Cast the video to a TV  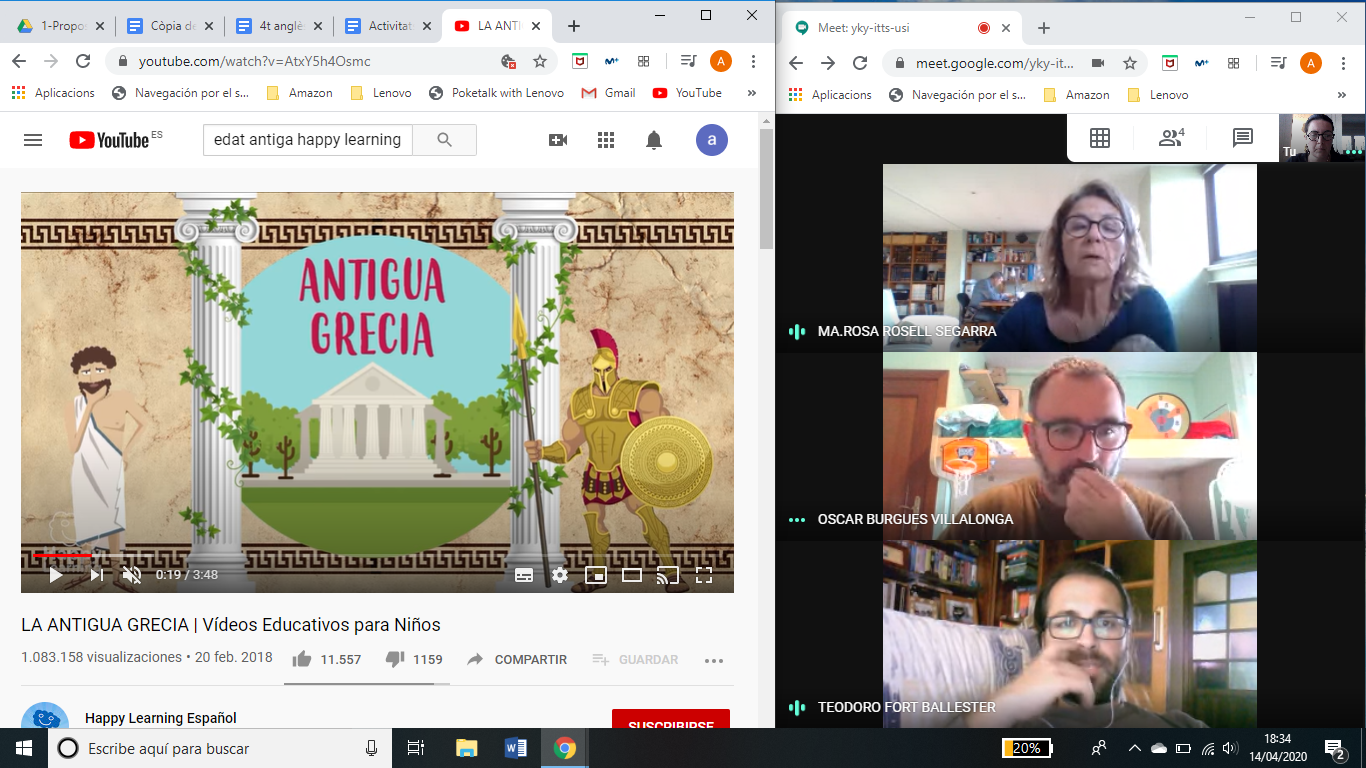(x=667, y=575)
